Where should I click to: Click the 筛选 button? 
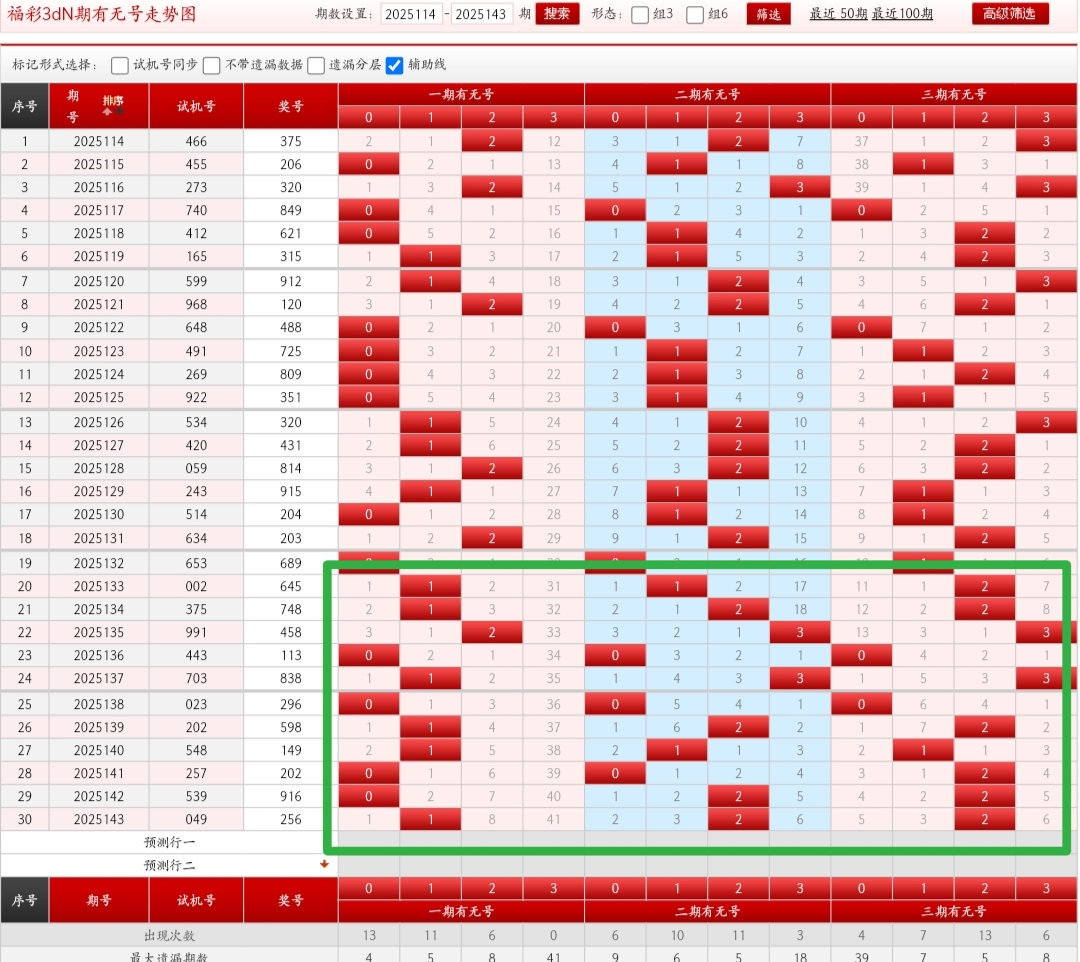pos(768,14)
